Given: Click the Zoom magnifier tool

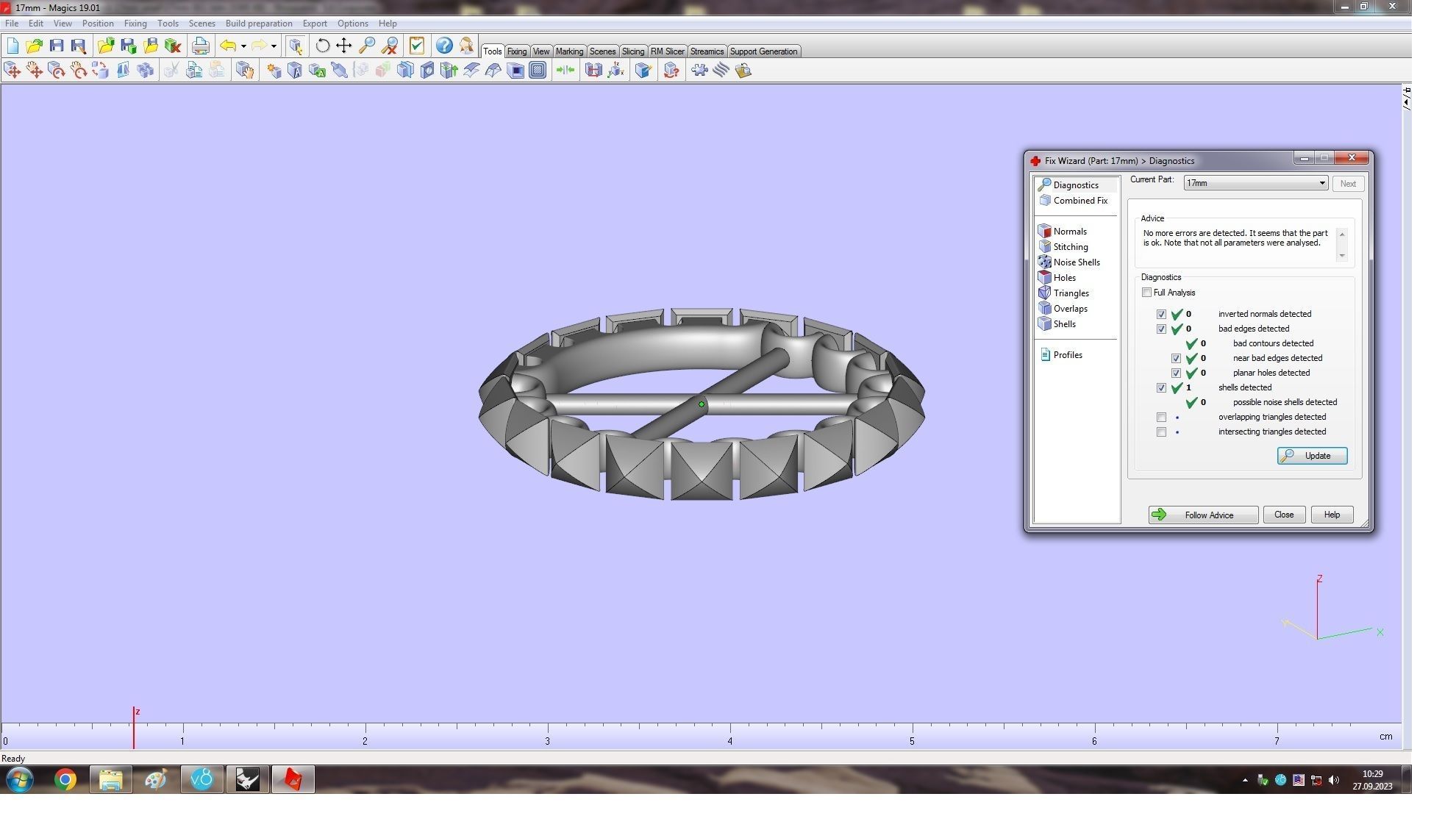Looking at the screenshot, I should coord(366,46).
